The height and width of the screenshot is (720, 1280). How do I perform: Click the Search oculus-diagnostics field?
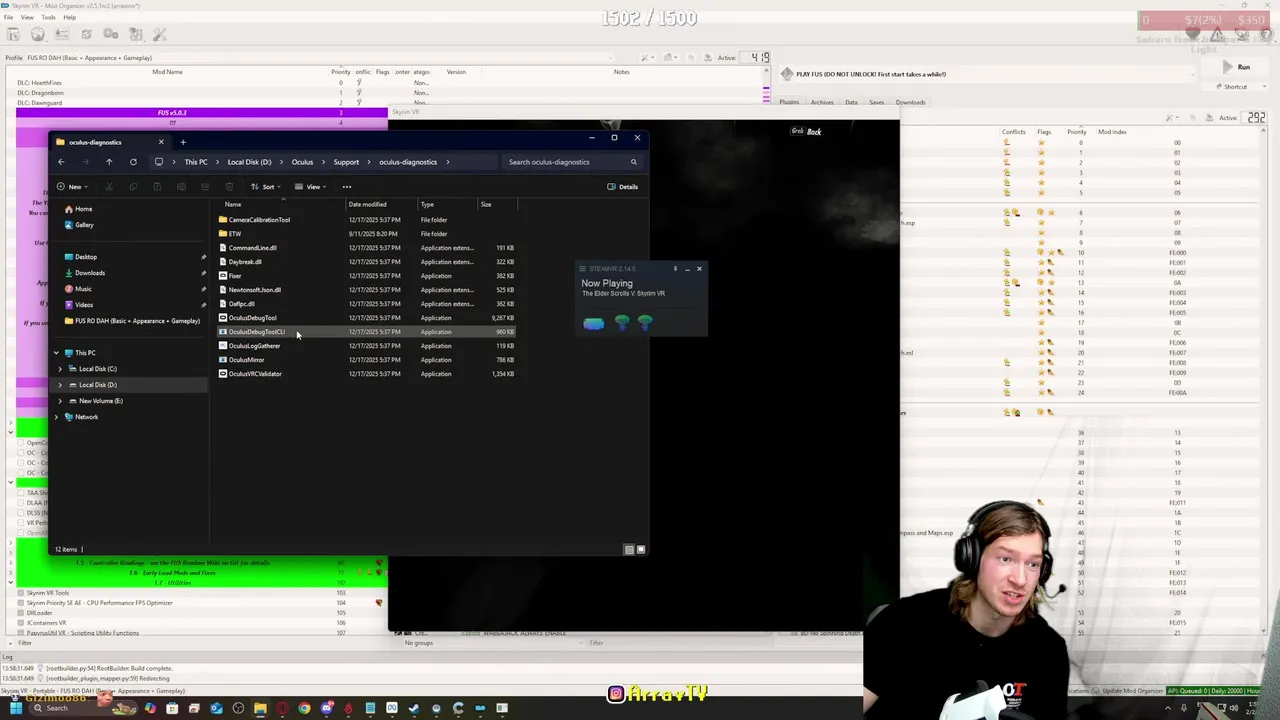point(572,162)
